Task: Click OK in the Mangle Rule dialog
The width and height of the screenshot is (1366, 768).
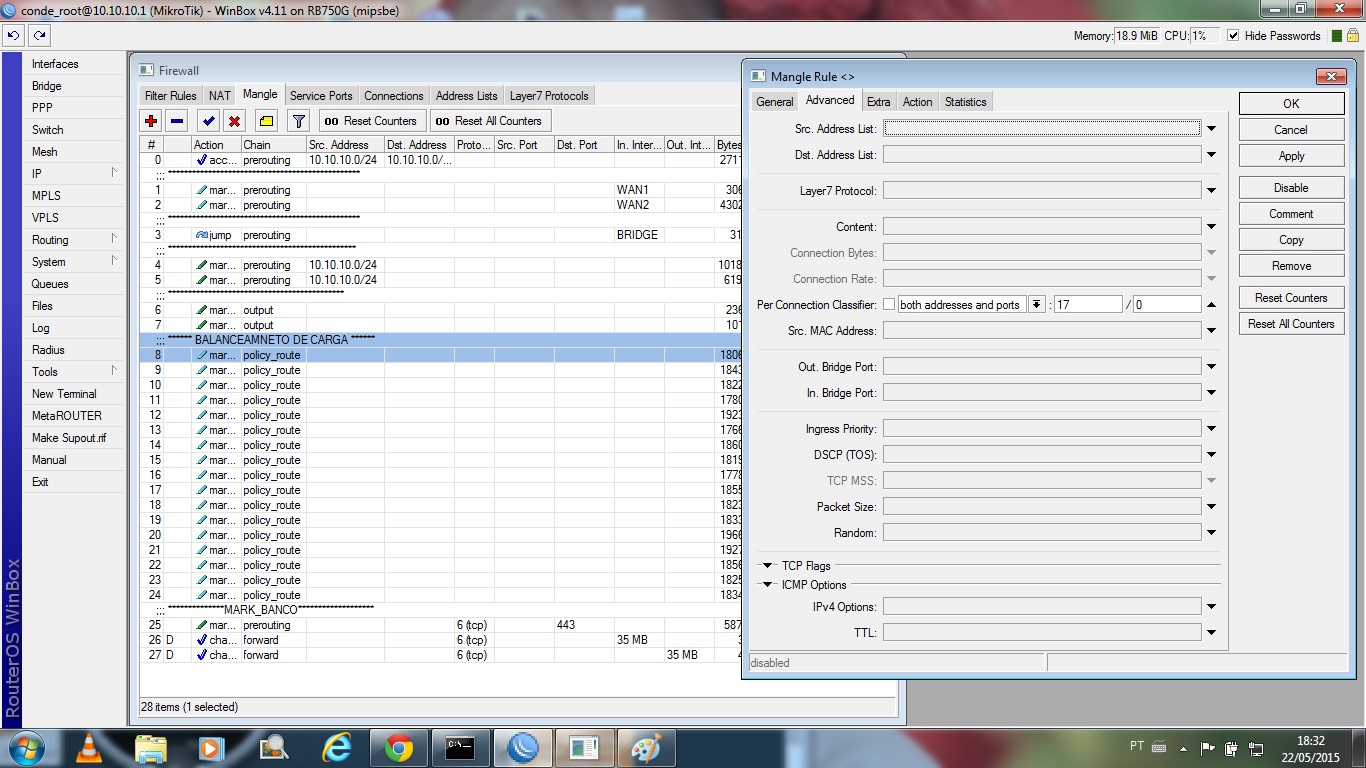Action: pyautogui.click(x=1291, y=104)
